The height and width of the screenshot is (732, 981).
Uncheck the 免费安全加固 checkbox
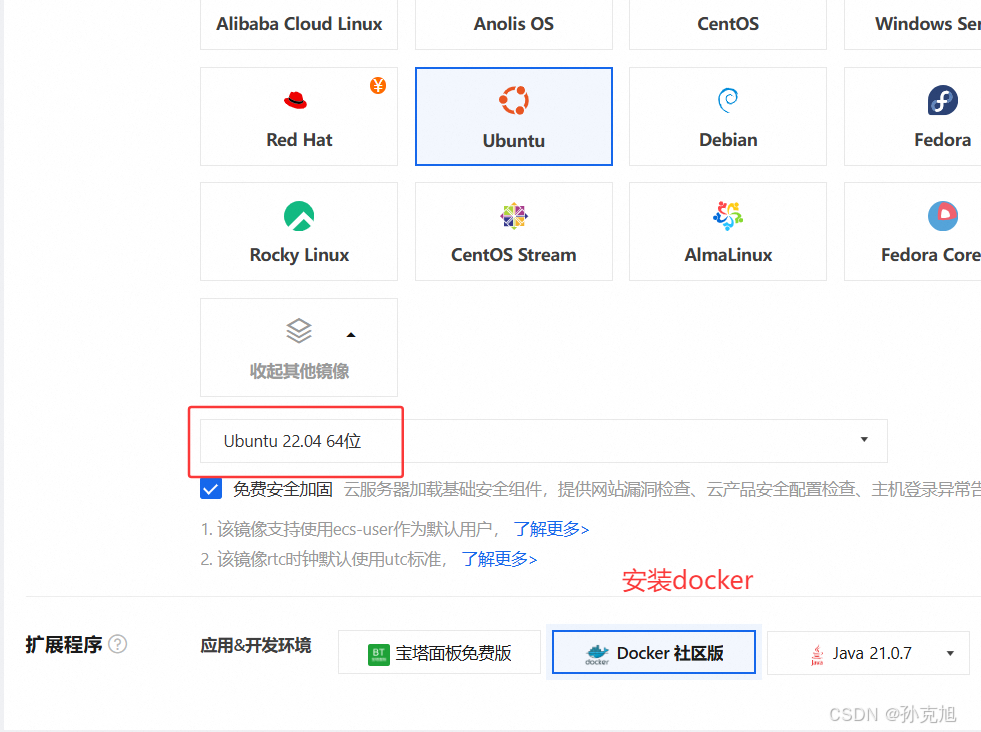[211, 489]
